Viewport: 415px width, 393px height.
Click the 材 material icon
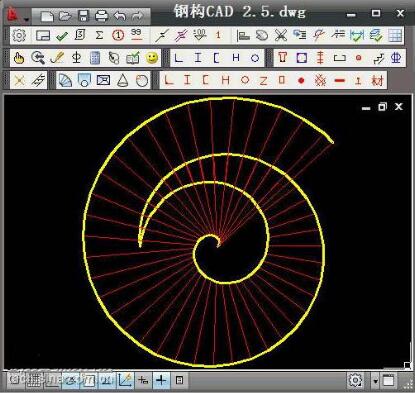pyautogui.click(x=377, y=80)
